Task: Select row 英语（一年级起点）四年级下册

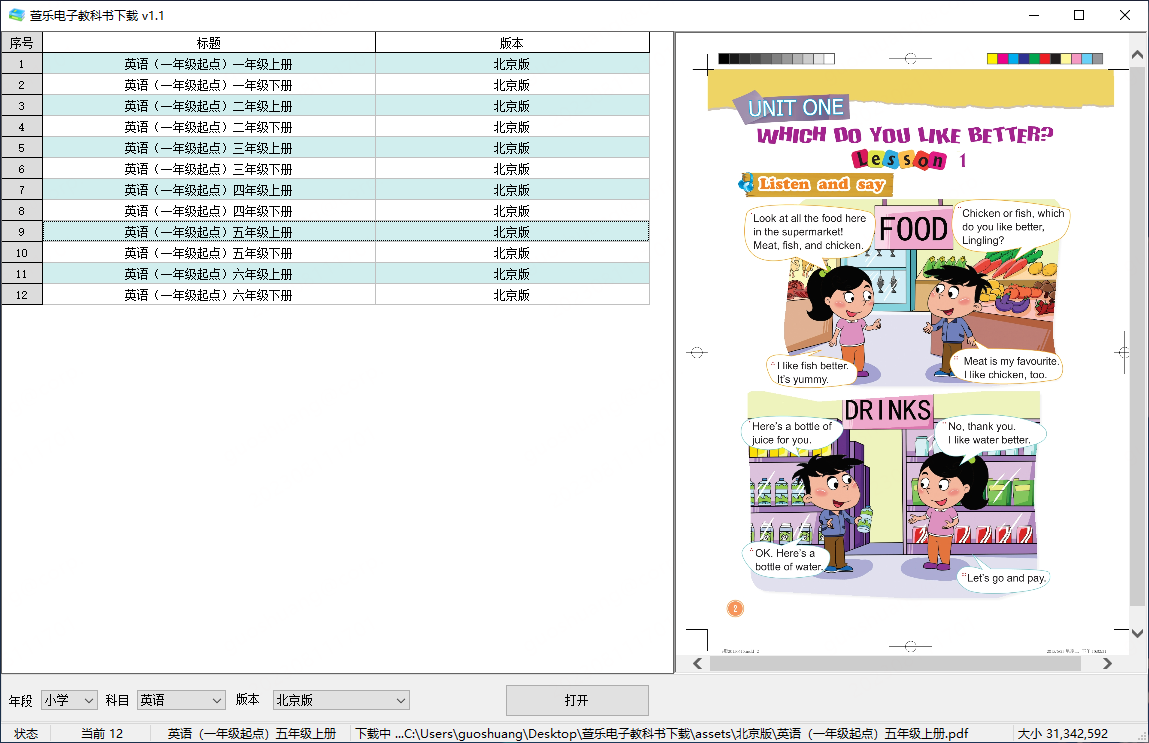Action: click(346, 211)
